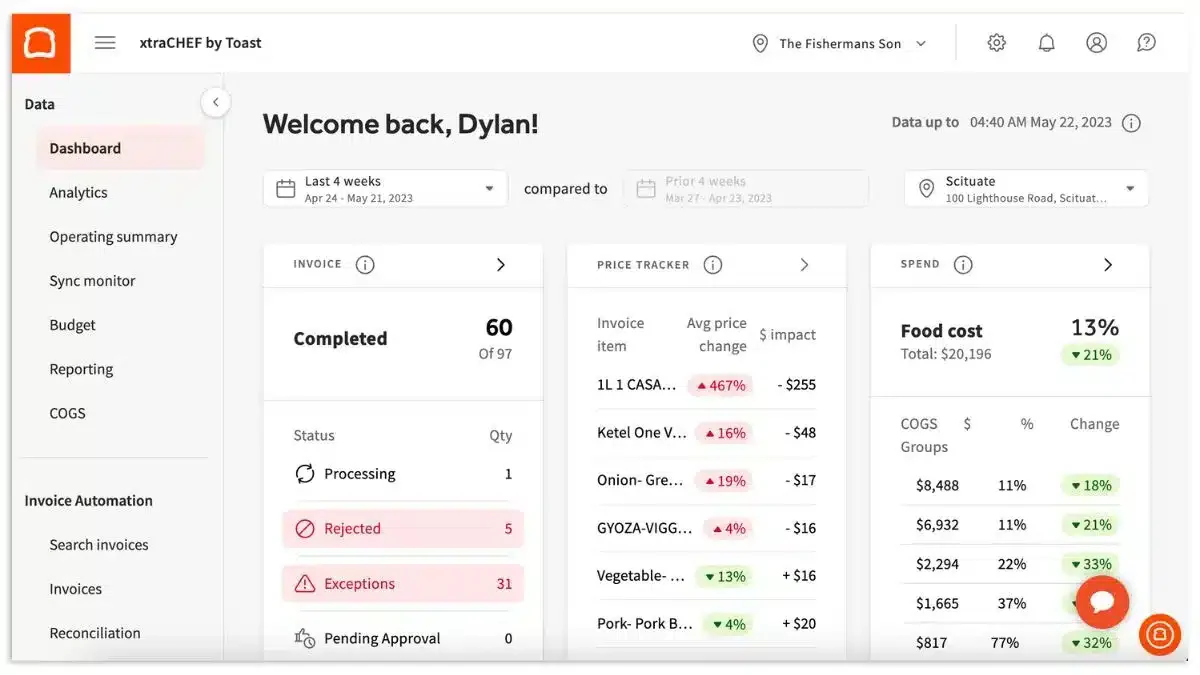Click the Rejected invoices status row
Image resolution: width=1200 pixels, height=675 pixels.
[x=403, y=529]
